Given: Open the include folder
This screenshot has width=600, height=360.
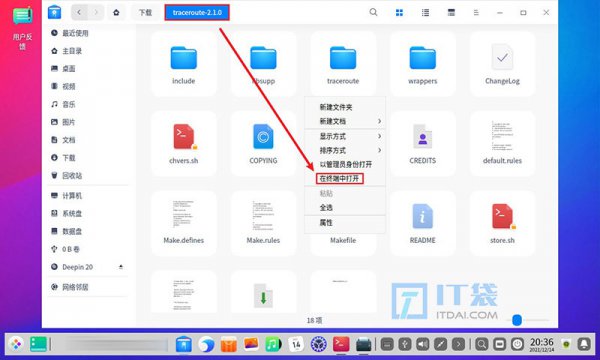Looking at the screenshot, I should pyautogui.click(x=184, y=64).
